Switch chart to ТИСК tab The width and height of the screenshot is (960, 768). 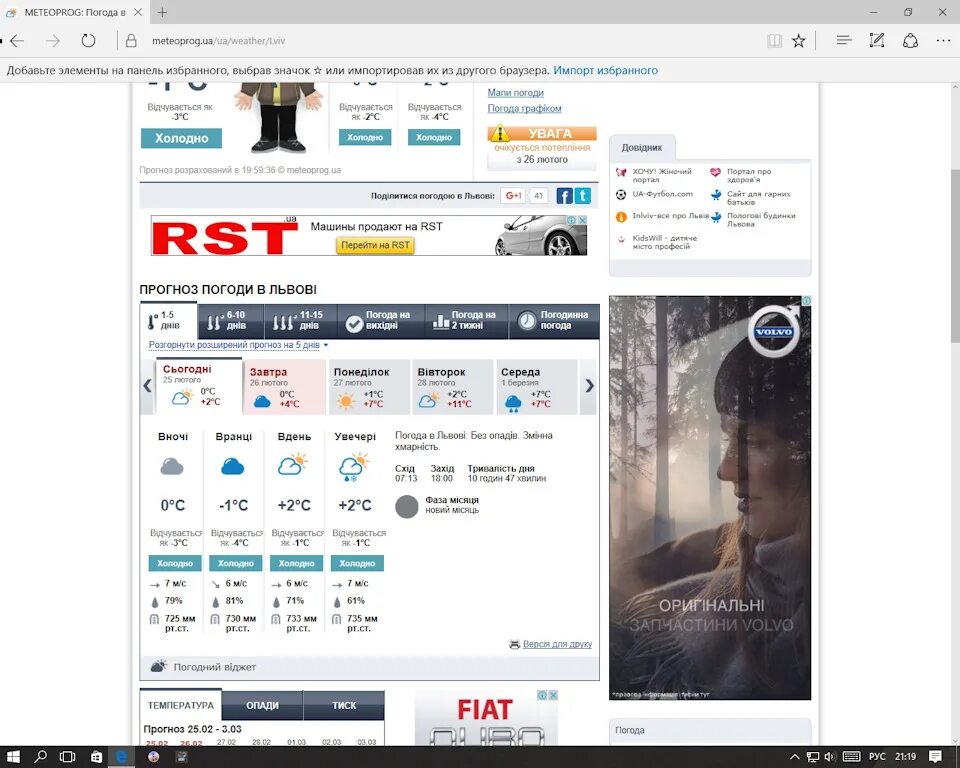[x=344, y=706]
